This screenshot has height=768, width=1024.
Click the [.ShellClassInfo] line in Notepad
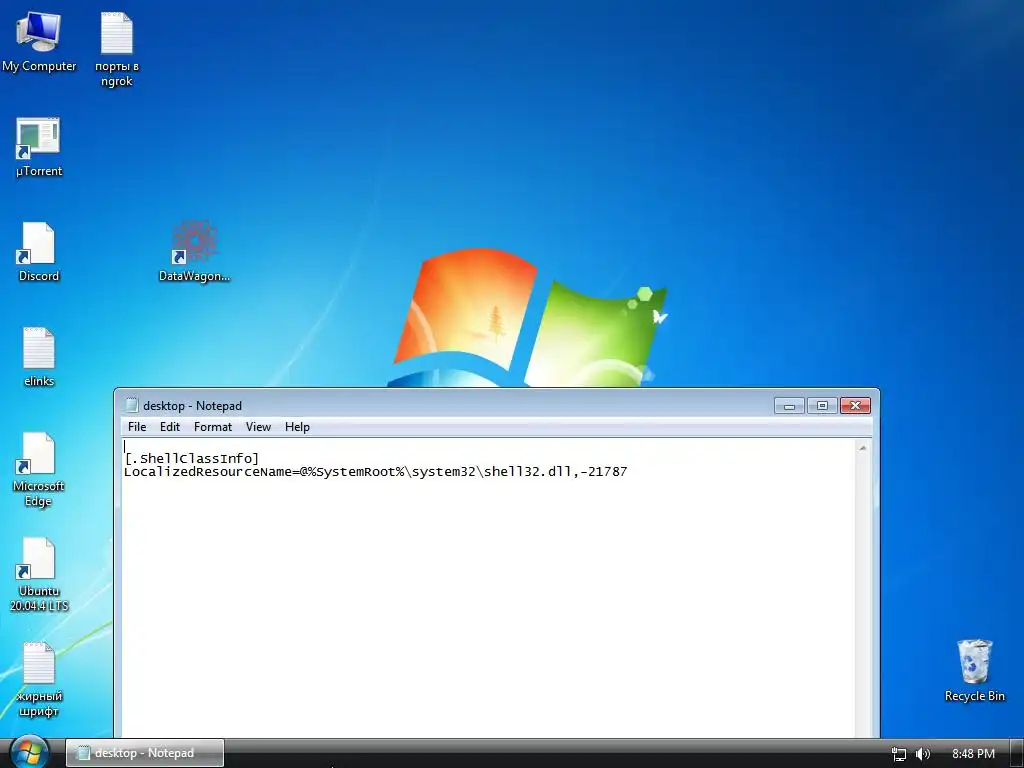192,458
